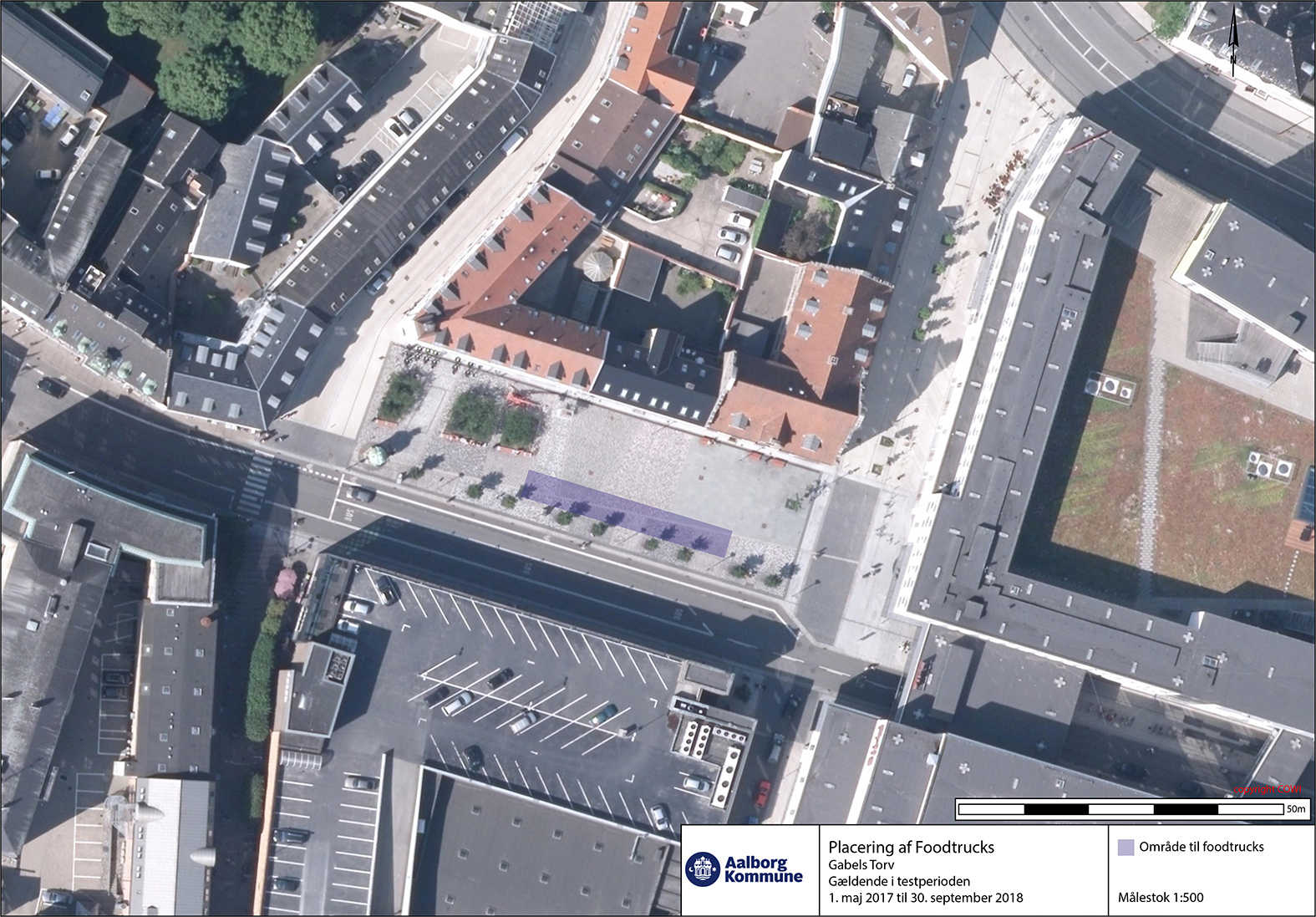1316x917 pixels.
Task: Click the red copyright COWI notice
Action: coord(1267,789)
